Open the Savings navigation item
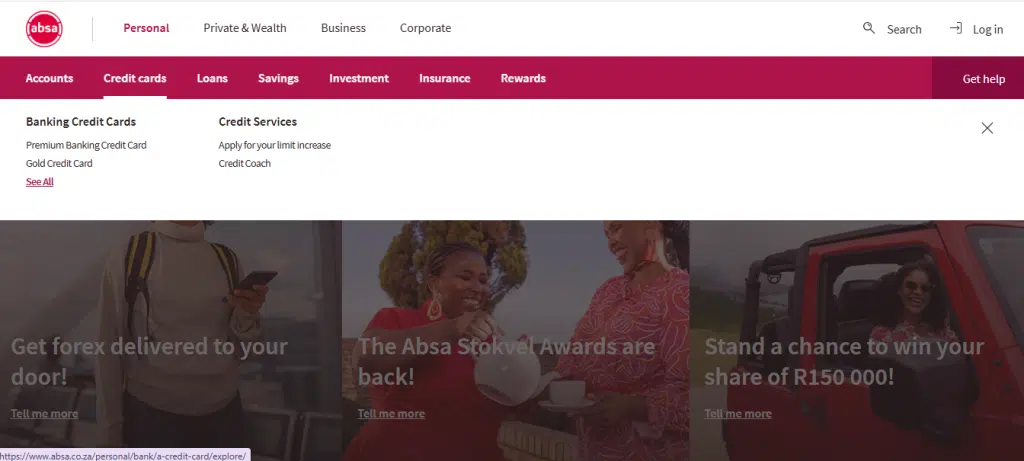This screenshot has height=461, width=1024. (x=278, y=78)
